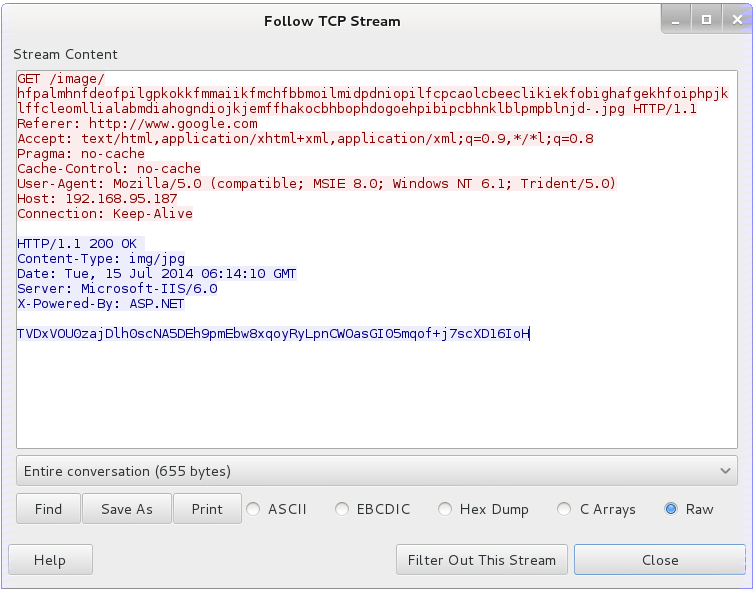This screenshot has height=589, width=754.
Task: Maximize the Follow TCP Stream window
Action: pyautogui.click(x=706, y=19)
